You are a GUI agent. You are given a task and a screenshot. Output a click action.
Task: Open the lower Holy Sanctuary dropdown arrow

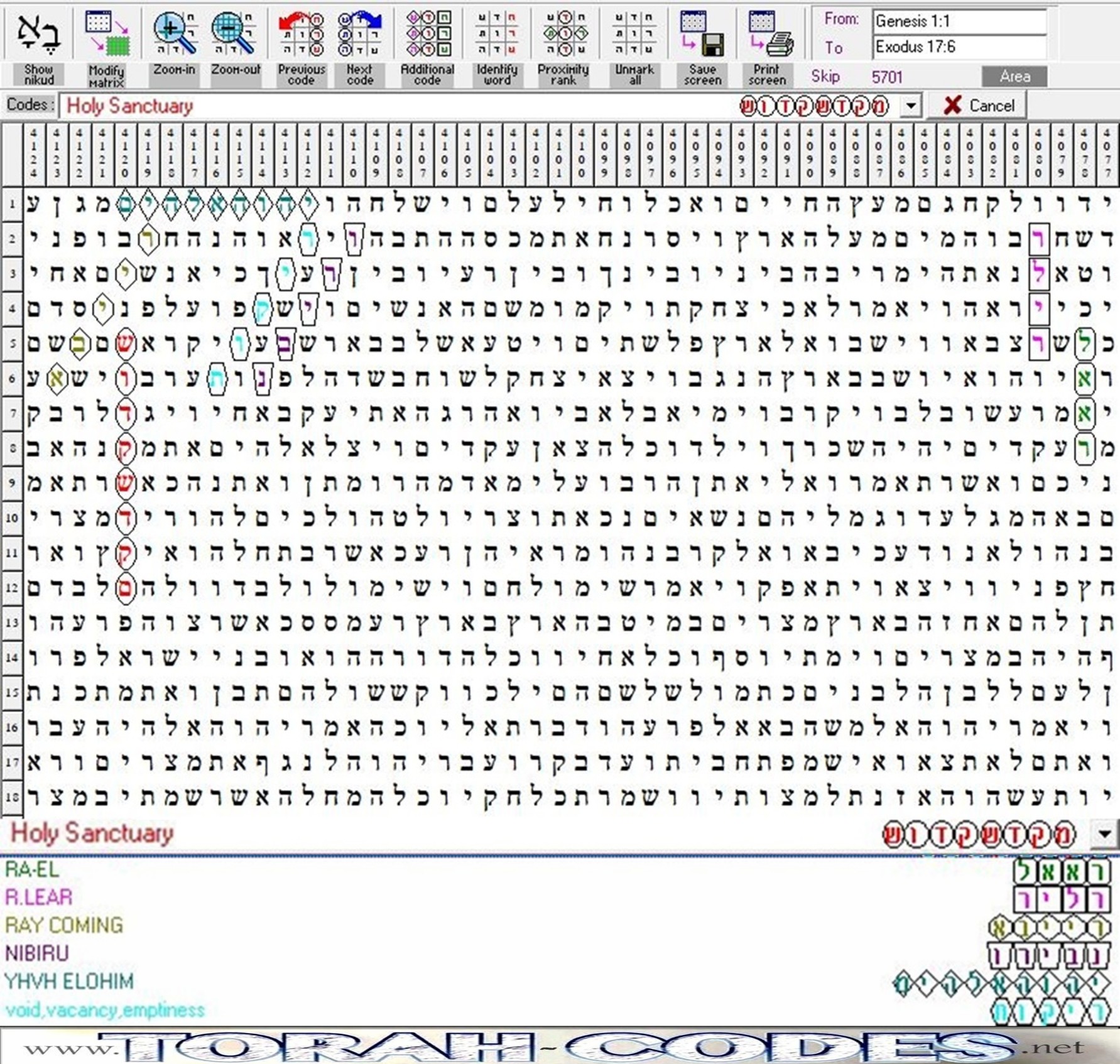pyautogui.click(x=1105, y=835)
